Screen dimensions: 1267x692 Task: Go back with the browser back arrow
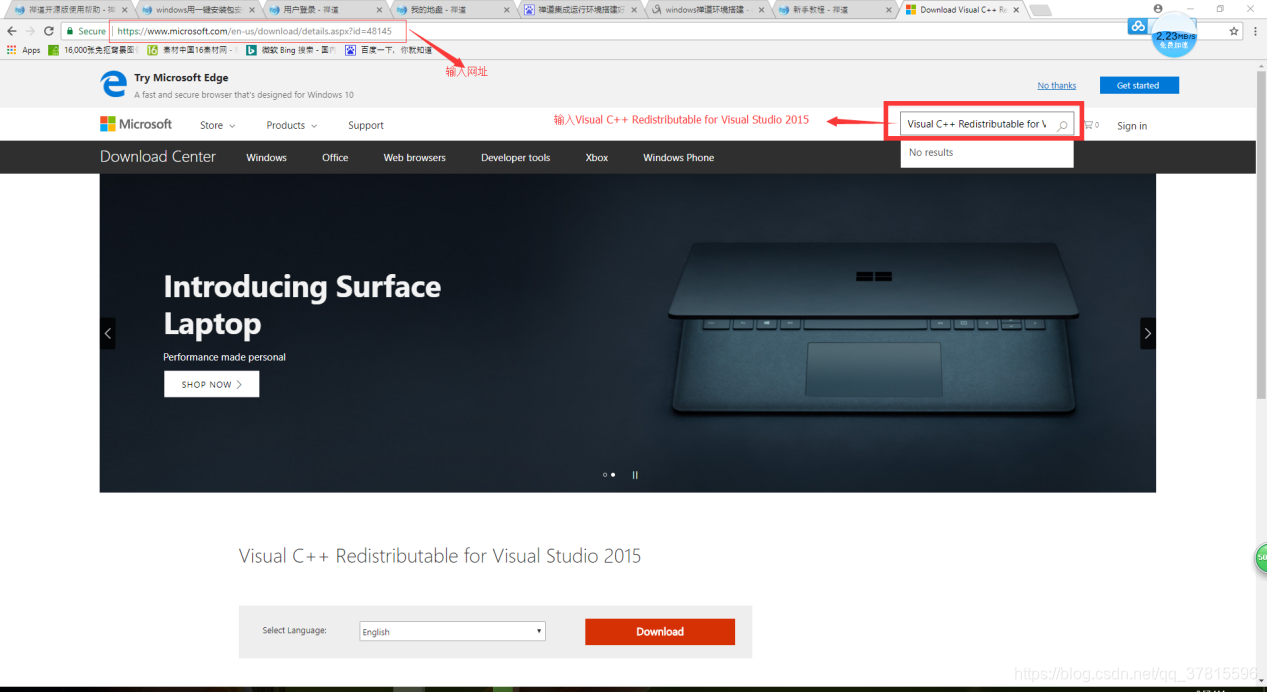pos(12,31)
